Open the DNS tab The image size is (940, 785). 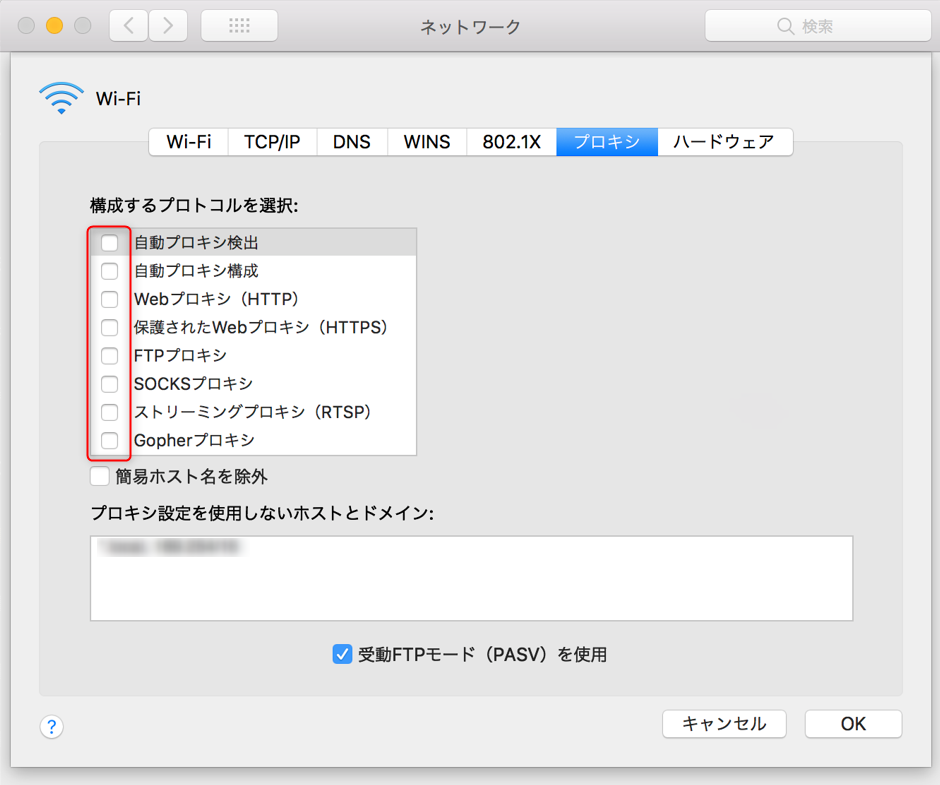point(352,142)
